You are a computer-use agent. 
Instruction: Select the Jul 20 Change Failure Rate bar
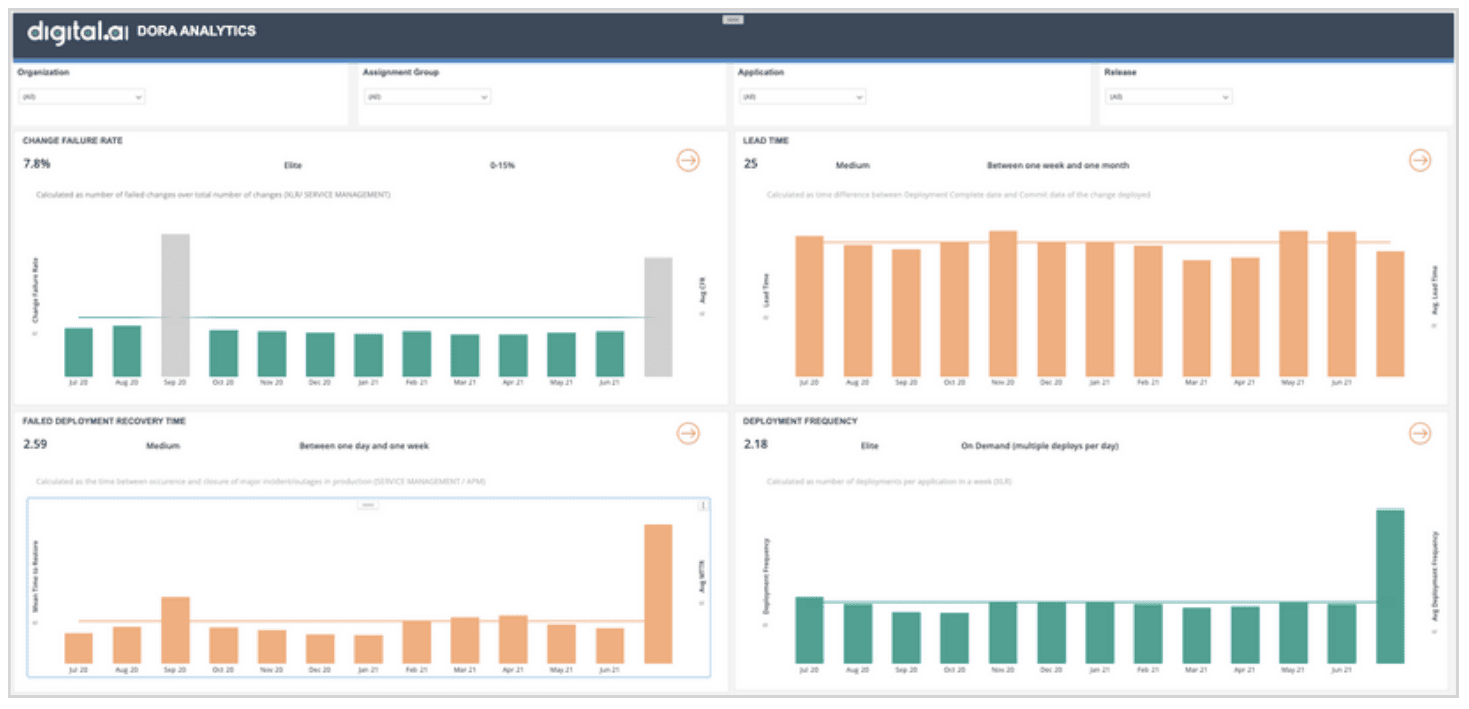pyautogui.click(x=79, y=352)
